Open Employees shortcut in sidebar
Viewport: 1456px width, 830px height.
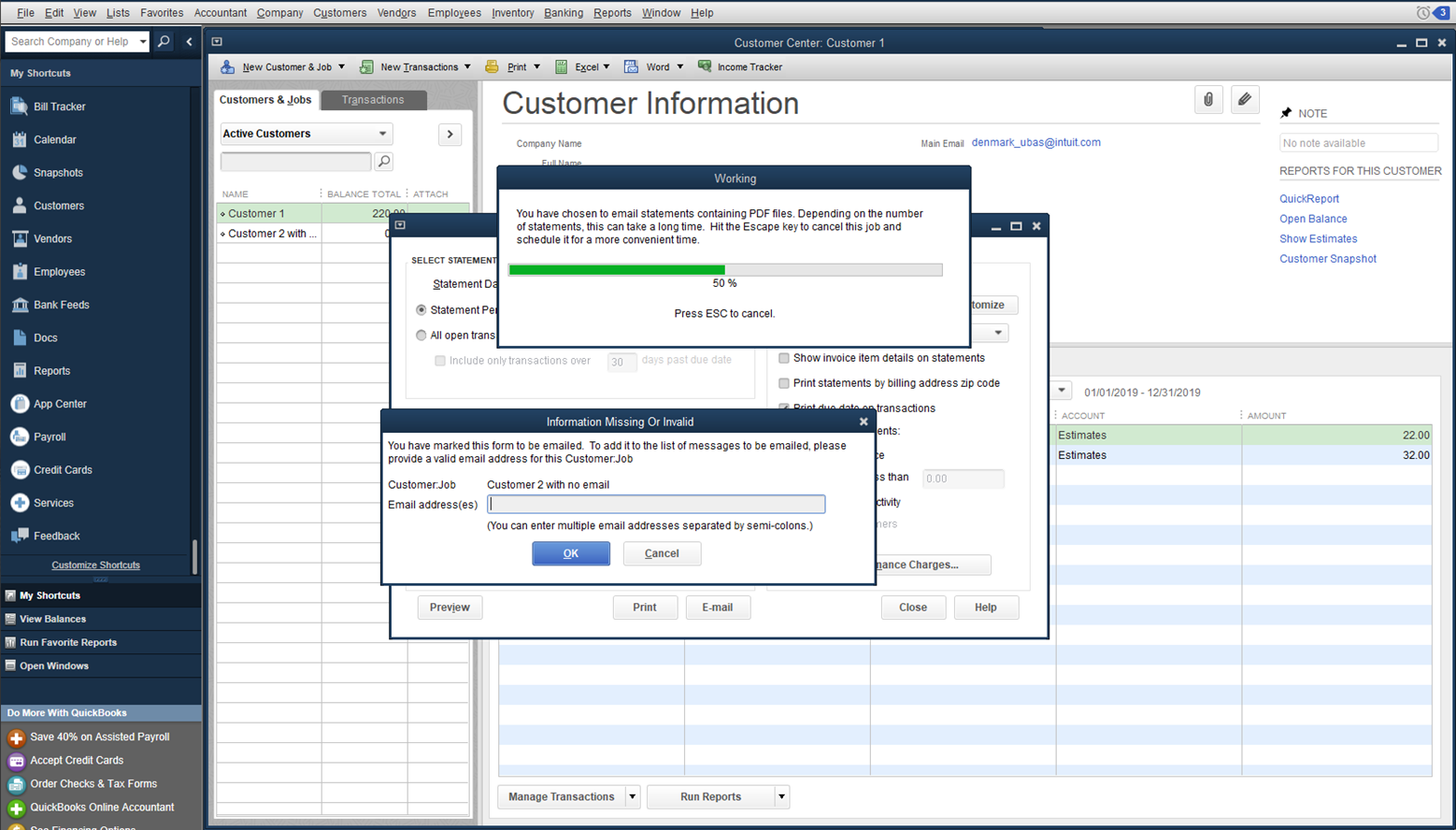click(59, 272)
